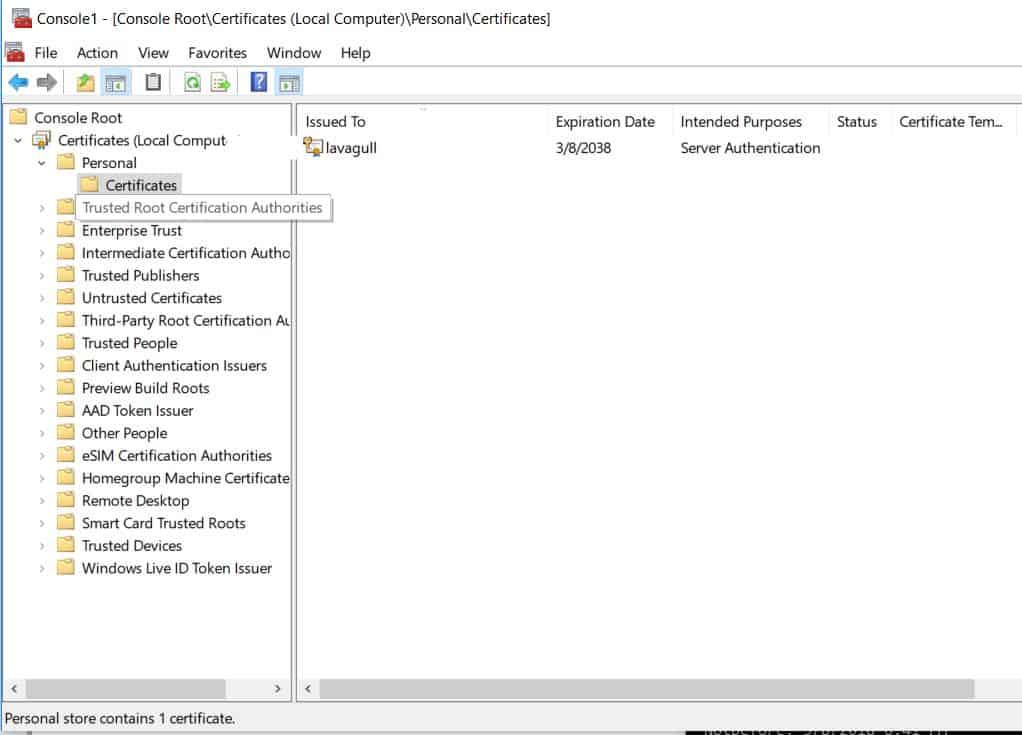Click the MMC system menu icon beside File
The image size is (1022, 735).
(x=15, y=52)
